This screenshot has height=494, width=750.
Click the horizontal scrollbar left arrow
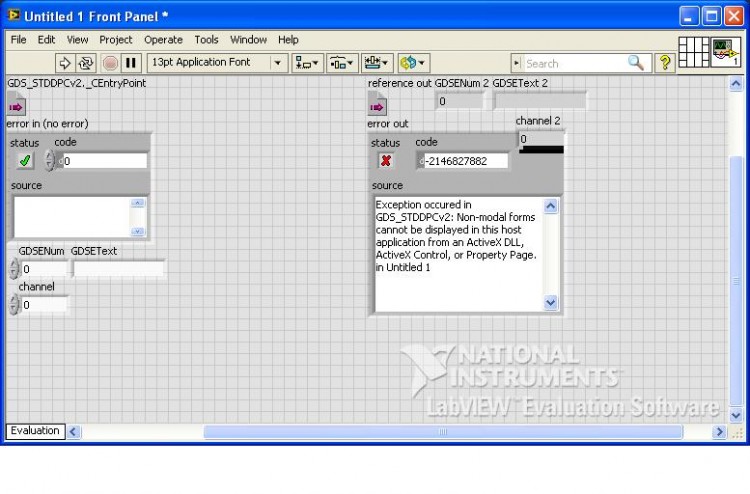pos(73,432)
